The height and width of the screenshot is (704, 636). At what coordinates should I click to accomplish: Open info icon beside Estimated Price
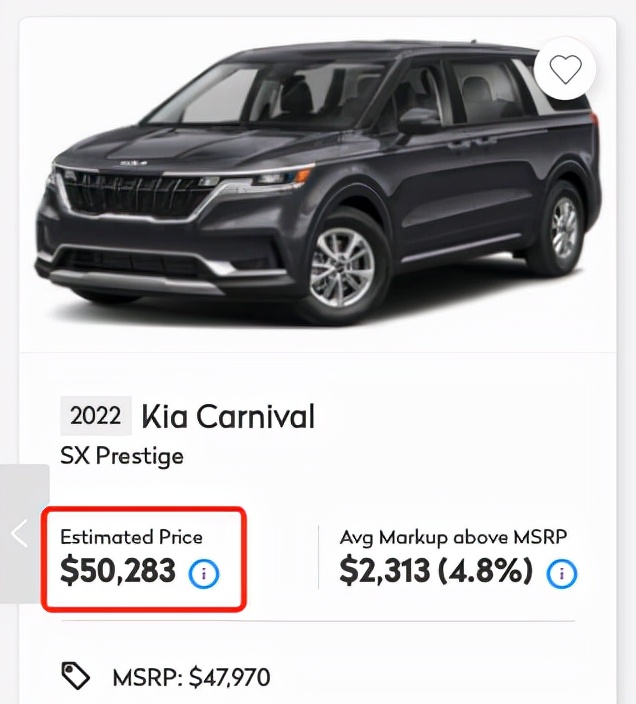pyautogui.click(x=204, y=573)
